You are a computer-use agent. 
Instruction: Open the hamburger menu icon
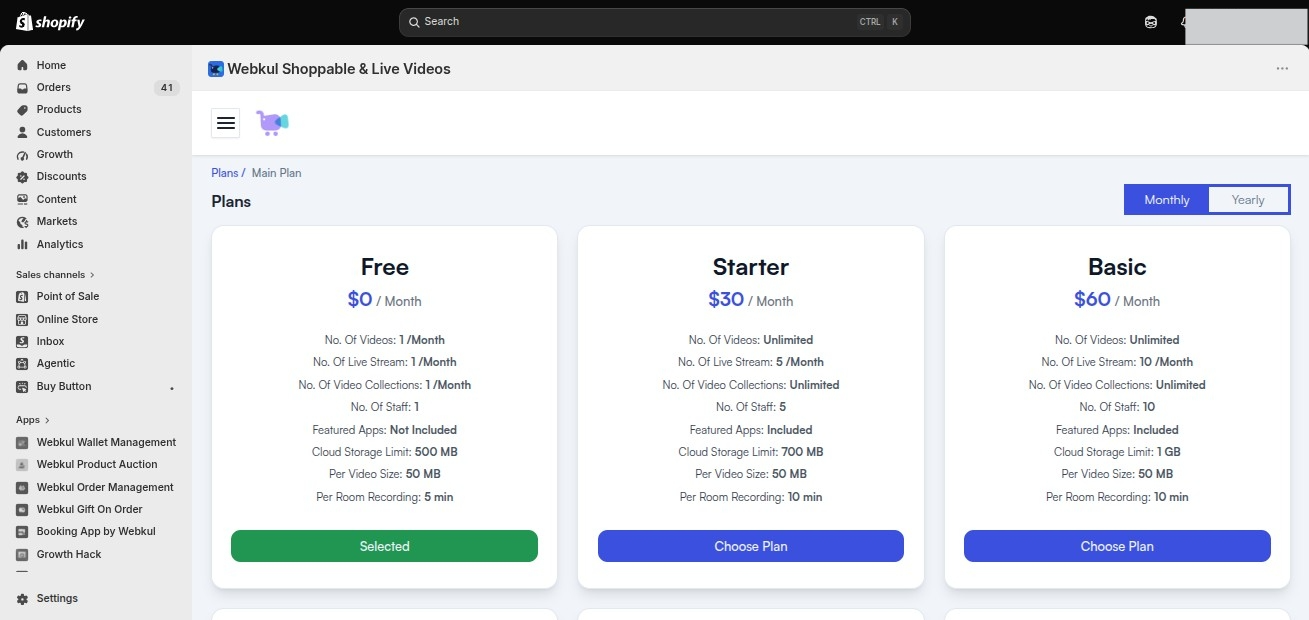pos(226,122)
